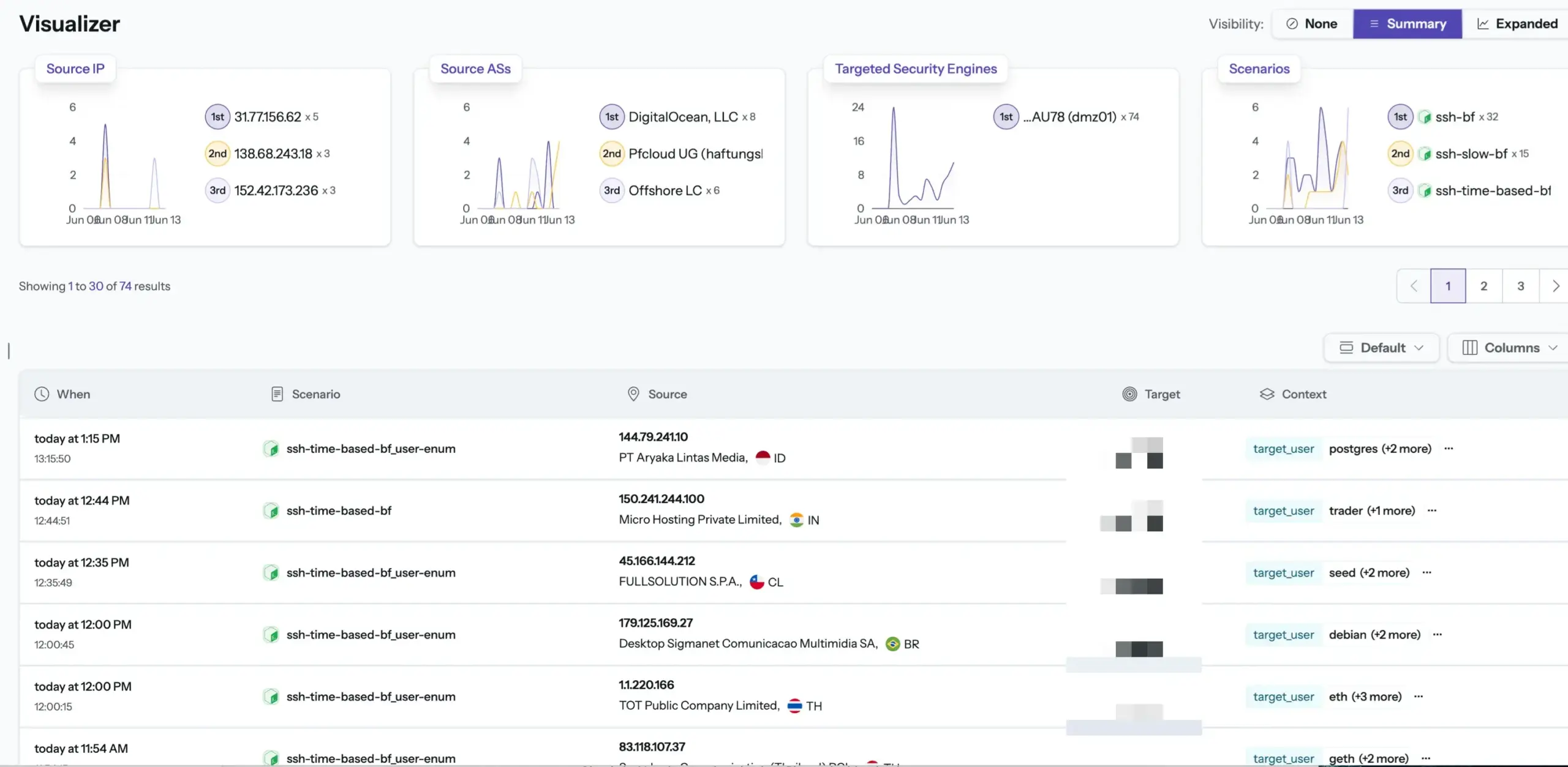1568x767 pixels.
Task: Click source IP 1.1.220.166
Action: pyautogui.click(x=646, y=685)
